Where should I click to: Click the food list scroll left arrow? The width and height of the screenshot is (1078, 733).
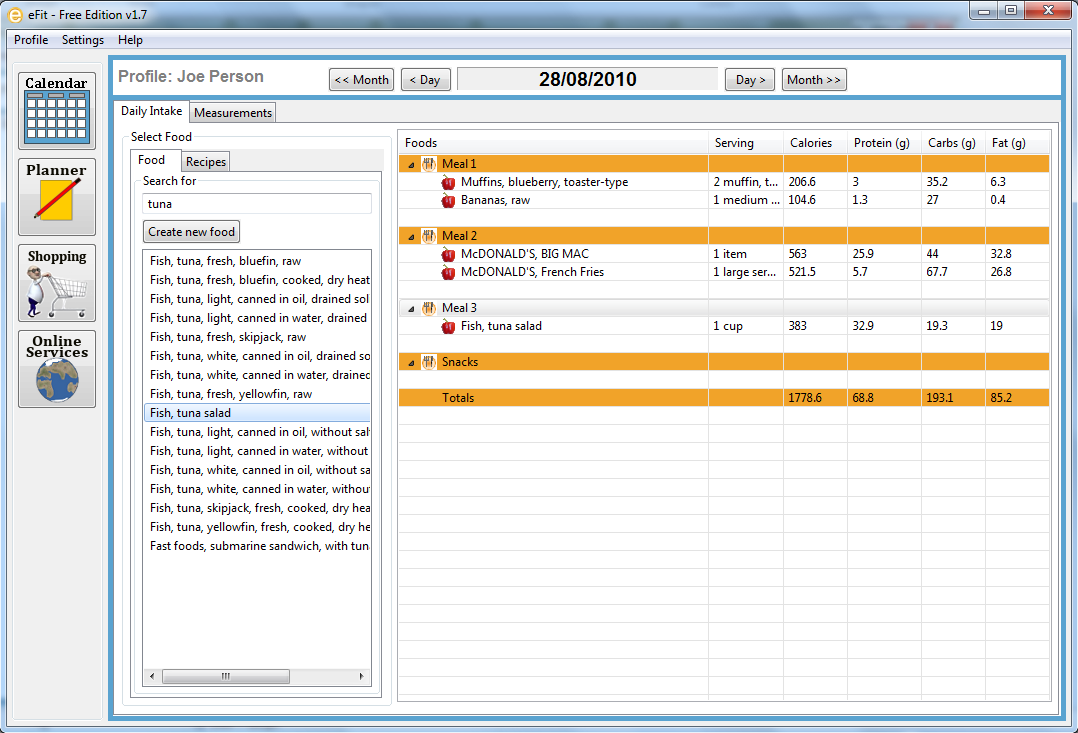click(152, 677)
